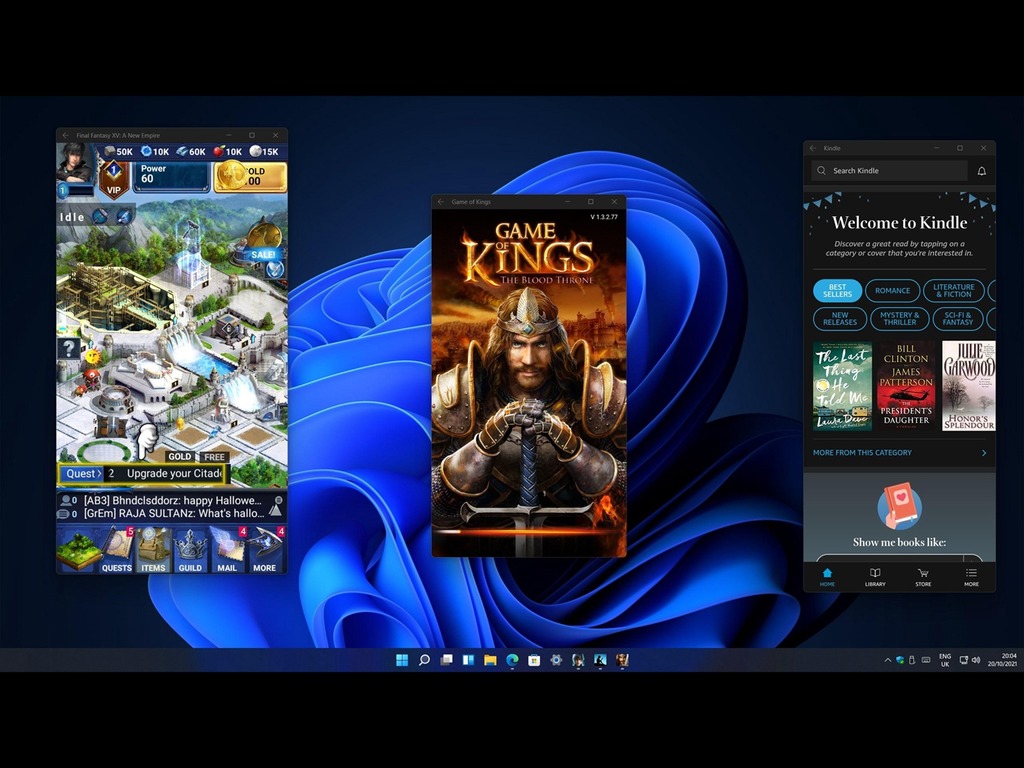
Task: Expand category with the chevron arrow
Action: tap(984, 453)
